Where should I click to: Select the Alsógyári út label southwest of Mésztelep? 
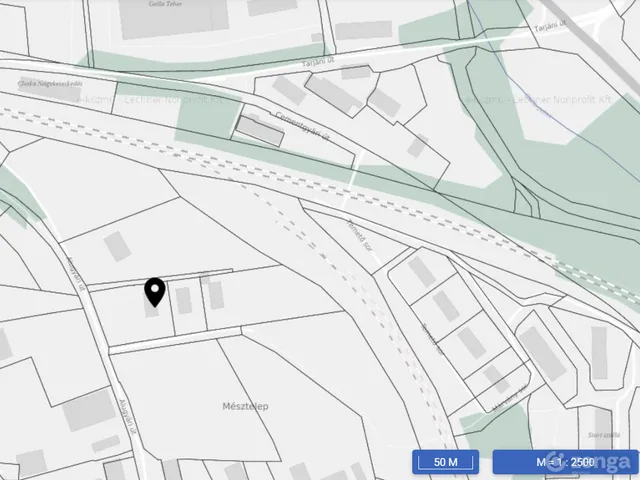[126, 416]
